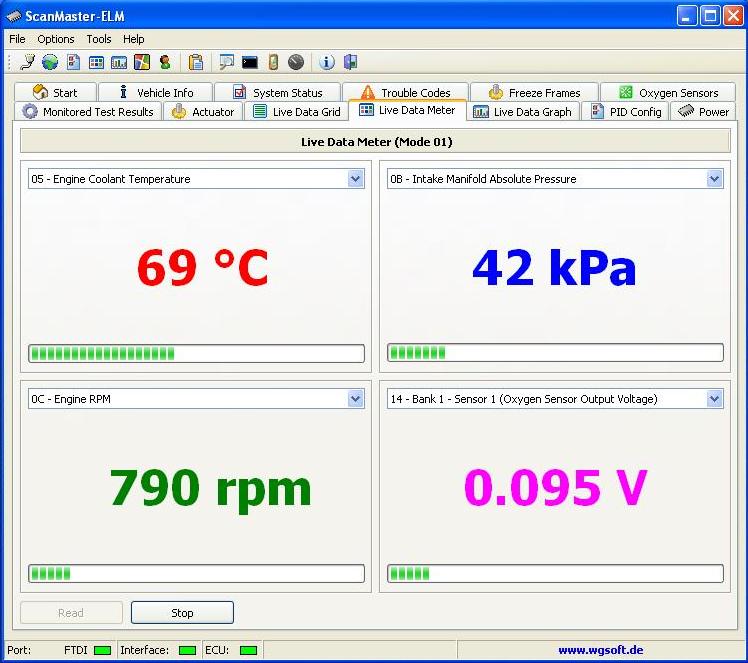Select the Live Data Grid tab
748x663 pixels.
click(296, 112)
